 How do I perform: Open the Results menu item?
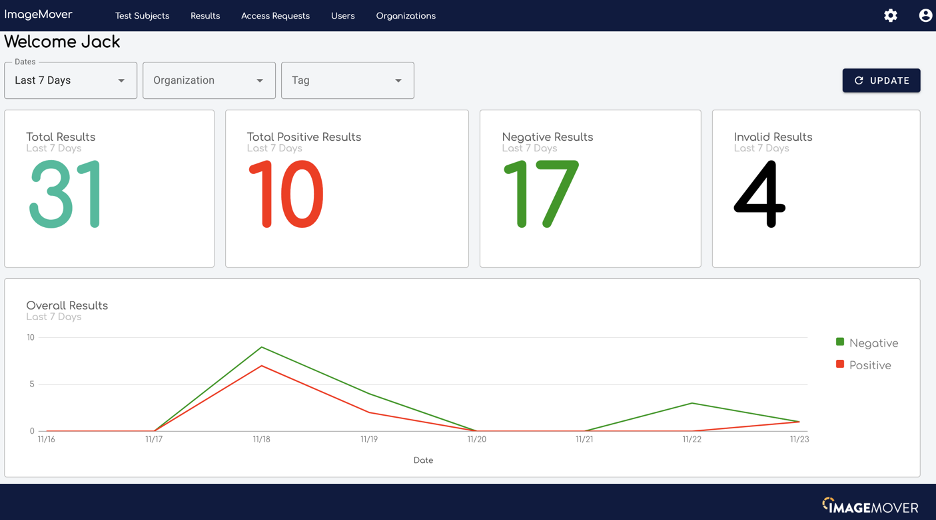[205, 16]
